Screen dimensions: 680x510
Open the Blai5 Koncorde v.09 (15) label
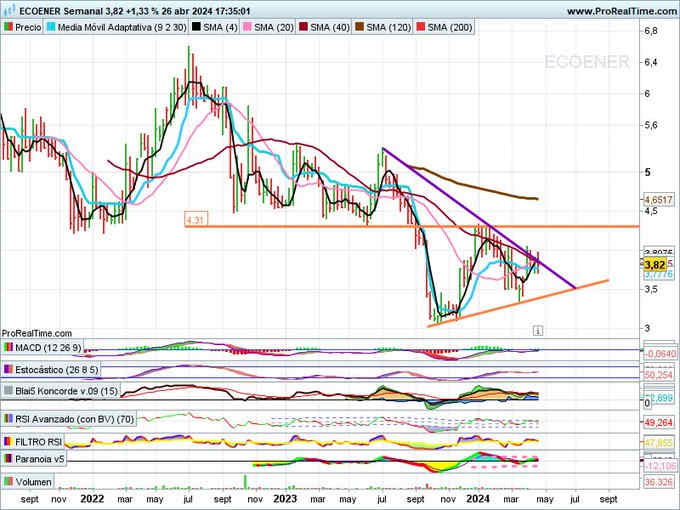pyautogui.click(x=66, y=391)
